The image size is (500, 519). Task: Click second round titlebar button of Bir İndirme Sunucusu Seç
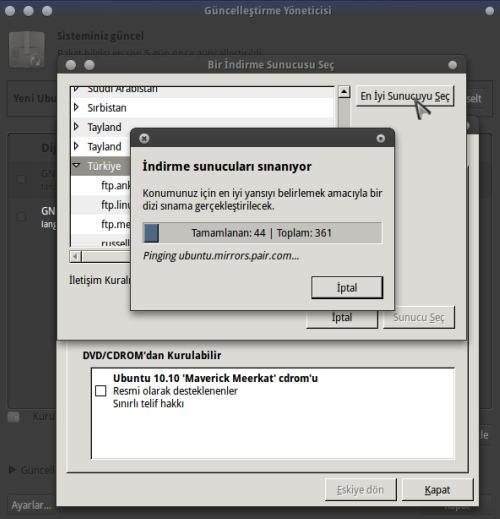(89, 65)
